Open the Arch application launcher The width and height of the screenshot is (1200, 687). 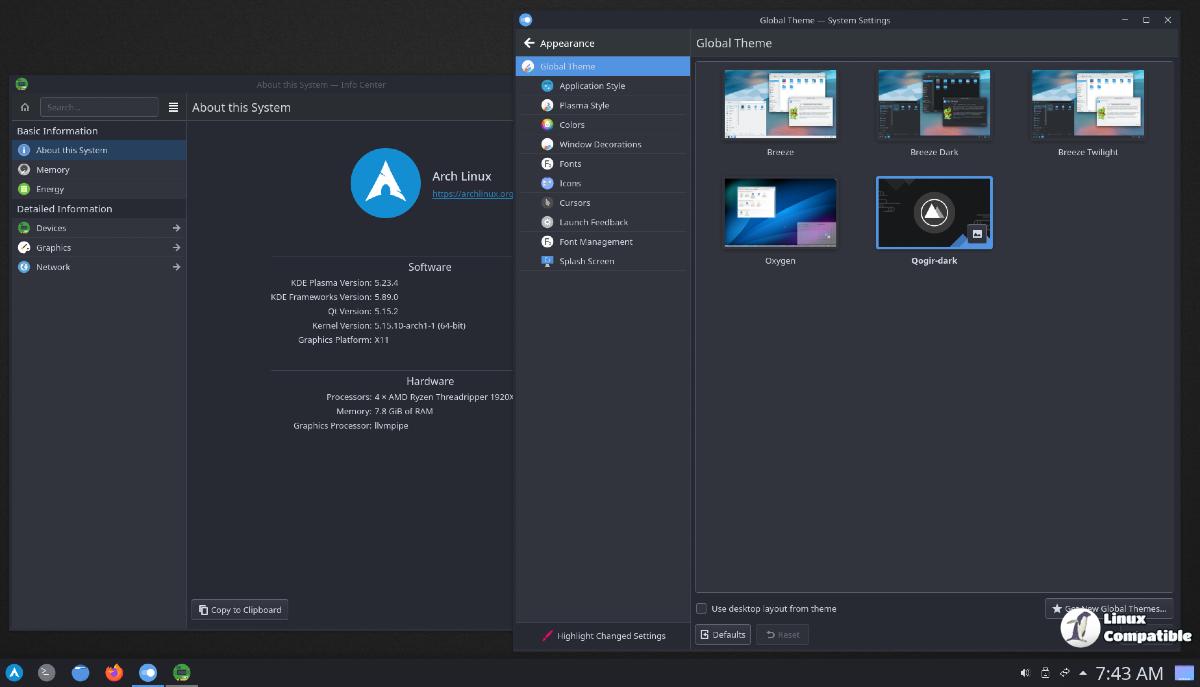point(14,673)
